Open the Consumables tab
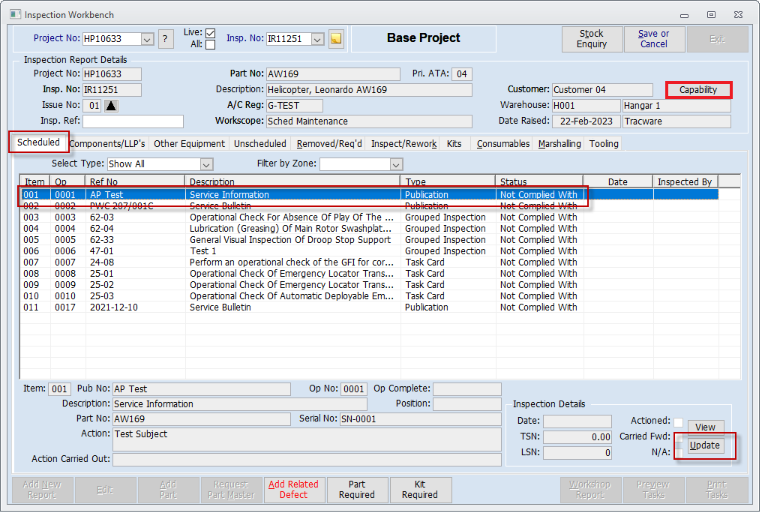The width and height of the screenshot is (760, 512). pos(503,144)
